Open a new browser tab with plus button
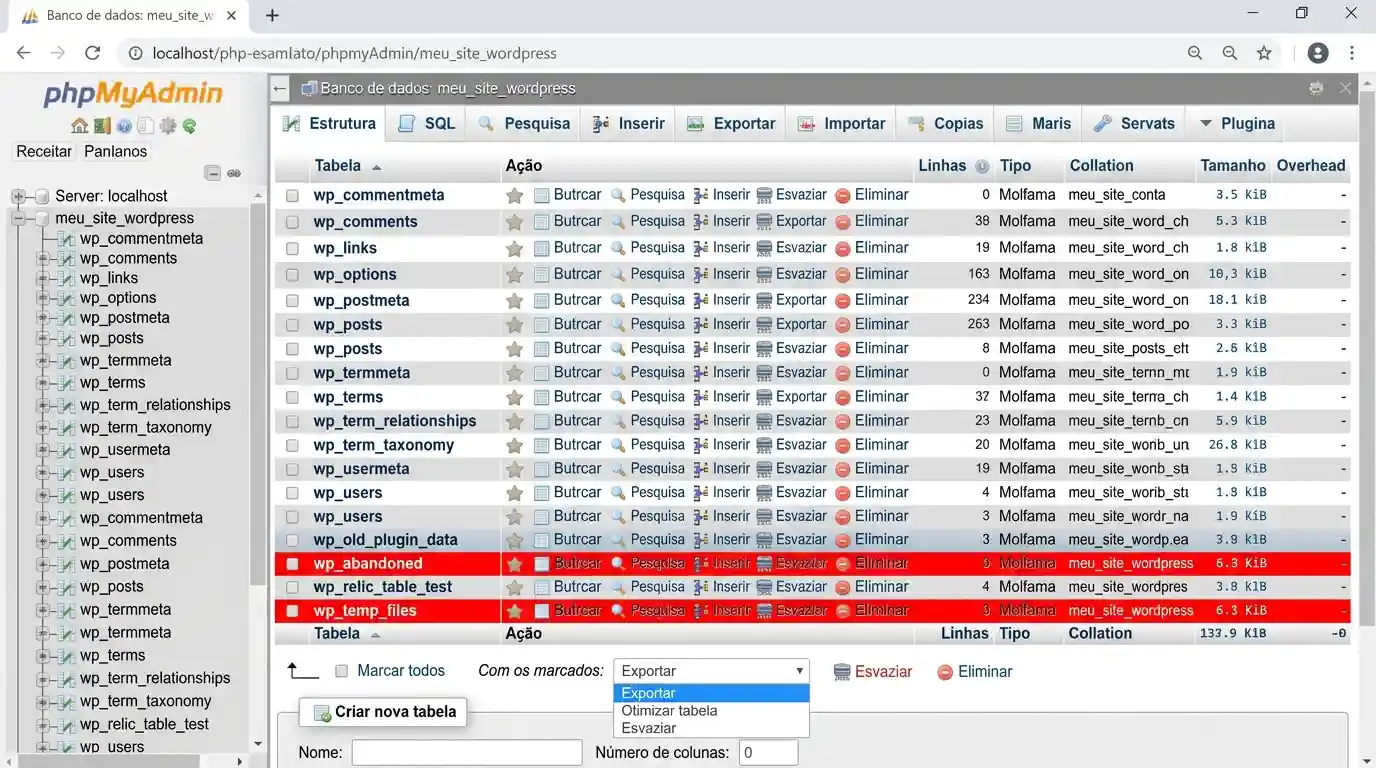Viewport: 1376px width, 768px height. coord(272,16)
